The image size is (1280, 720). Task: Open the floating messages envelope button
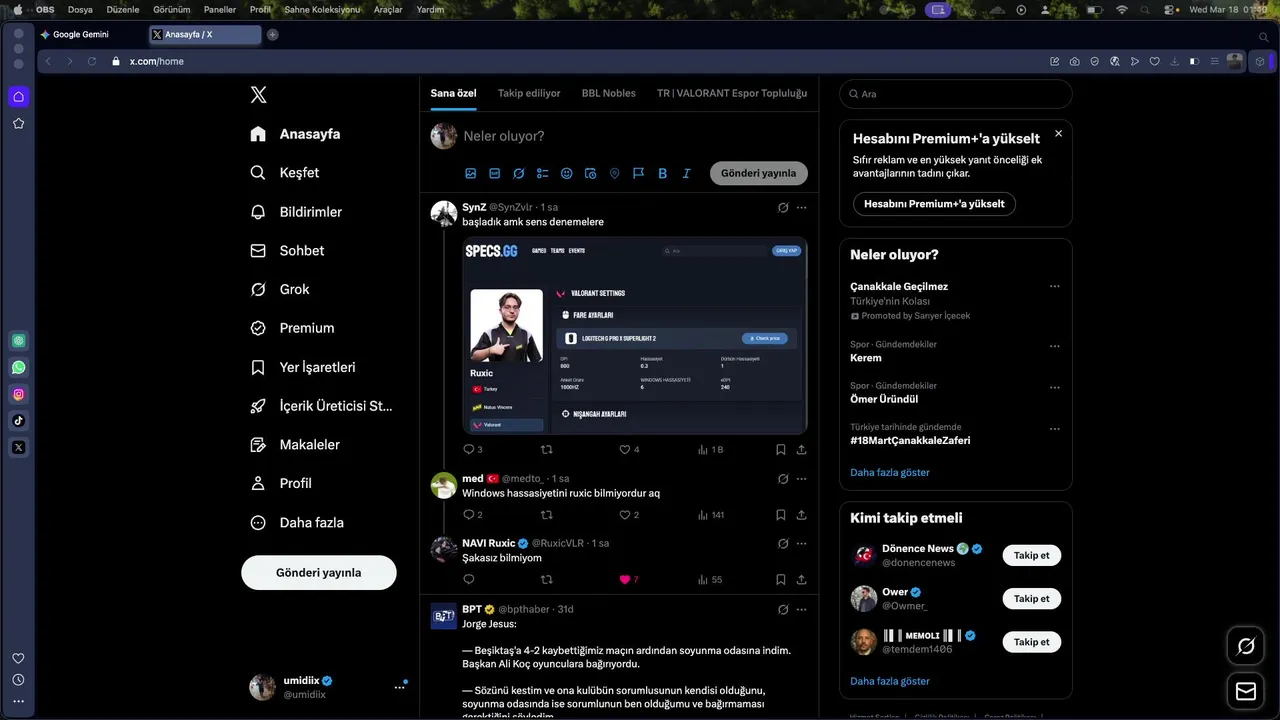[1246, 691]
